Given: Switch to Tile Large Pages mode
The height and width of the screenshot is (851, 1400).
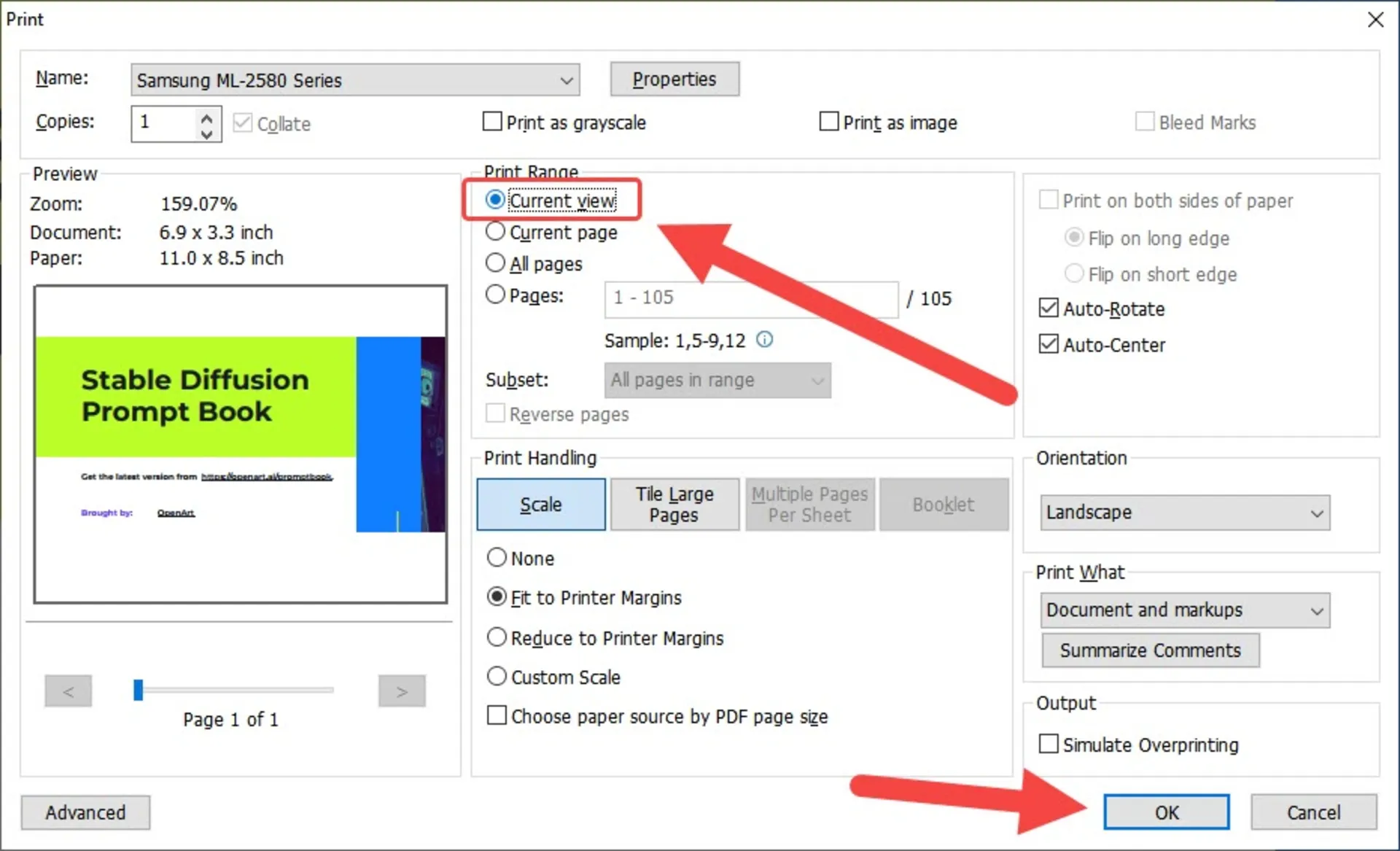Looking at the screenshot, I should pos(674,505).
